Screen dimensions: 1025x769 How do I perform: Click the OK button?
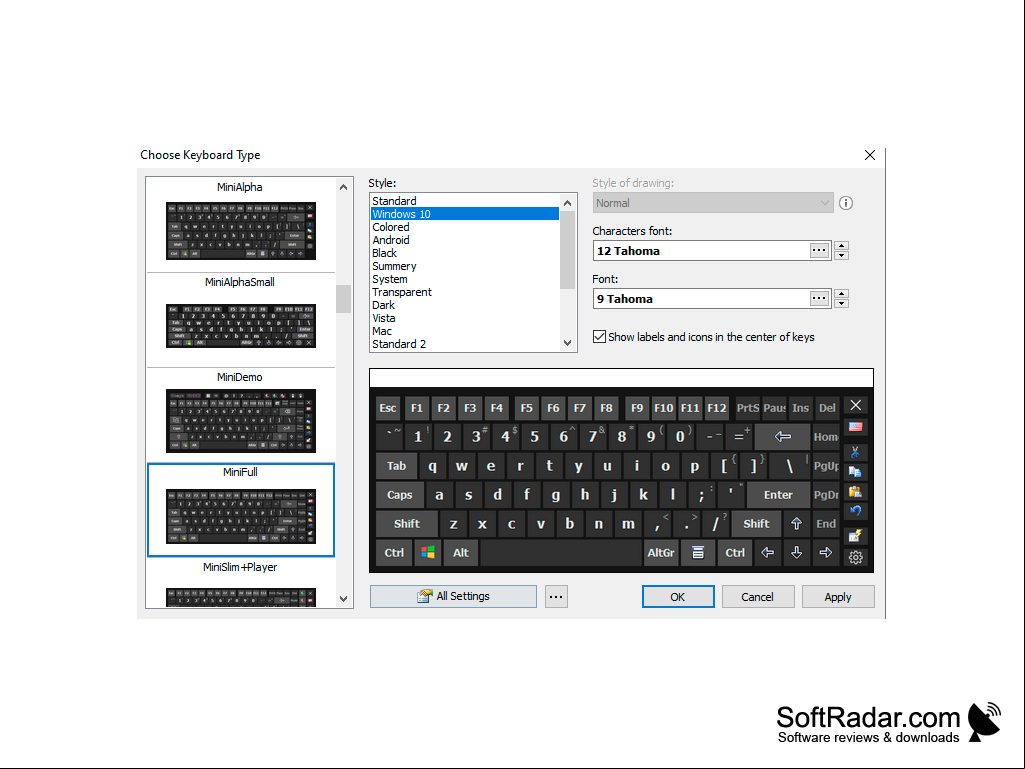click(x=678, y=596)
